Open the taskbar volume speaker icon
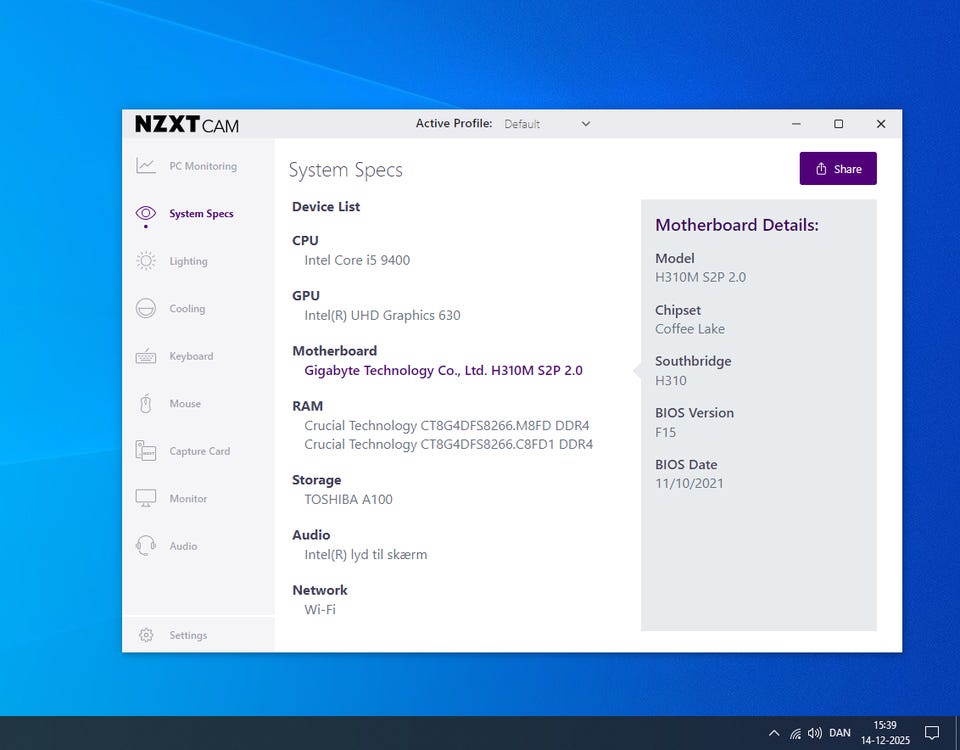The image size is (960, 750). (x=815, y=733)
